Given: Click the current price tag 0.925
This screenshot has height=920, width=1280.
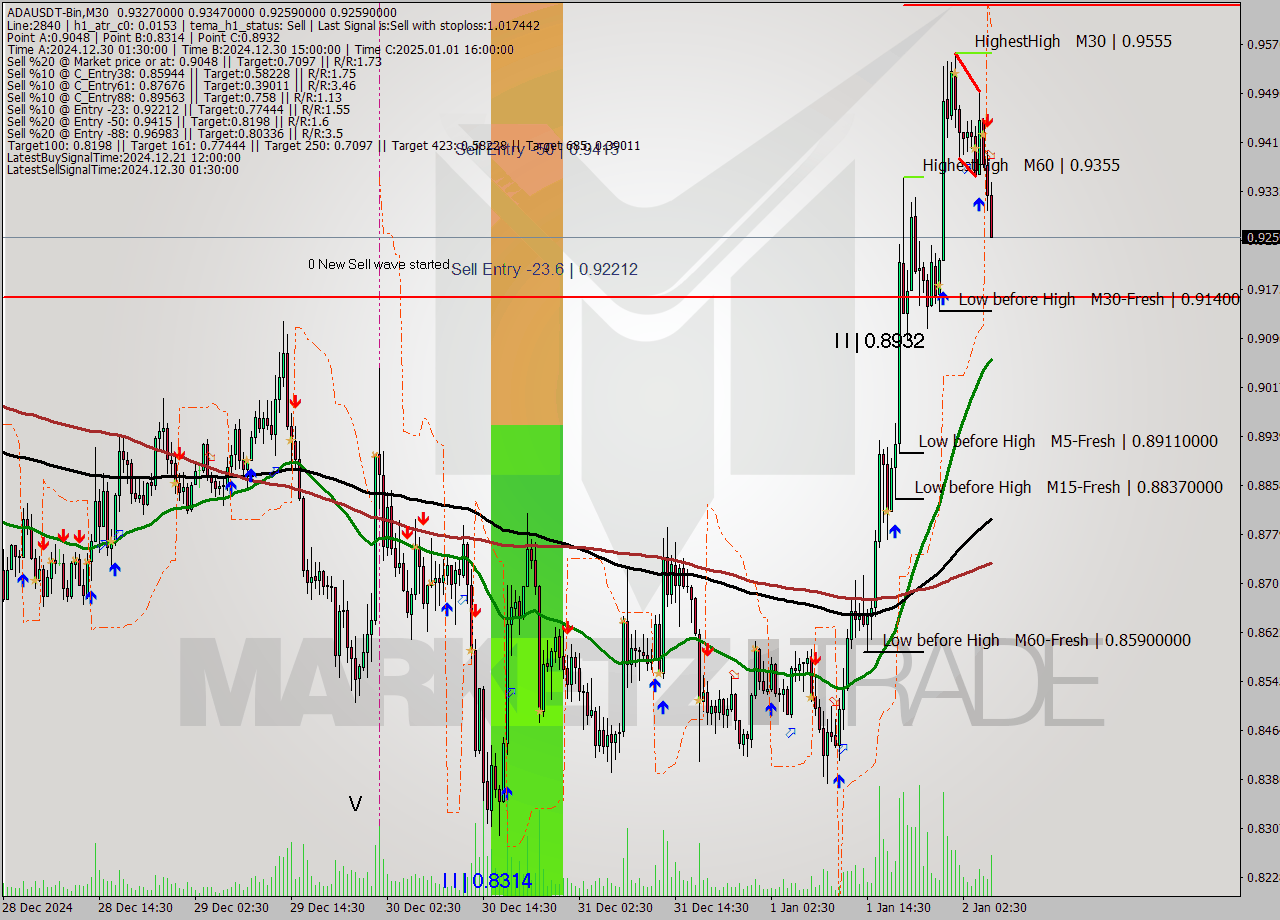Looking at the screenshot, I should 1260,237.
